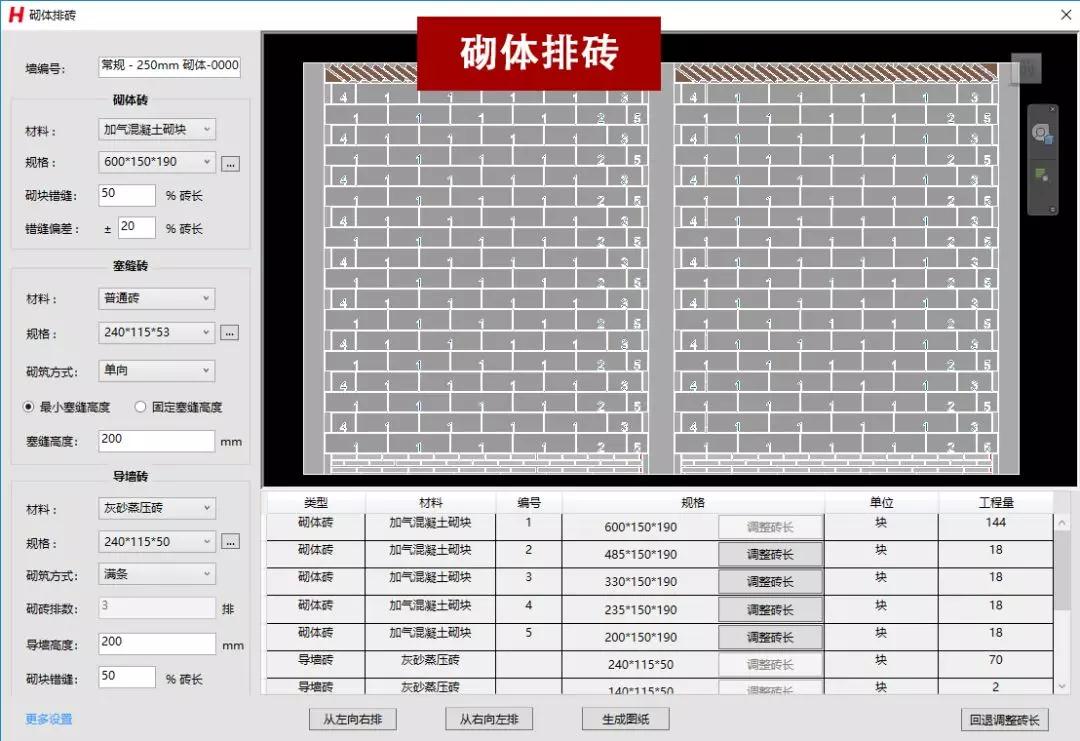This screenshot has width=1080, height=741.
Task: Close the navigation bar in the preview
Action: (x=1052, y=109)
